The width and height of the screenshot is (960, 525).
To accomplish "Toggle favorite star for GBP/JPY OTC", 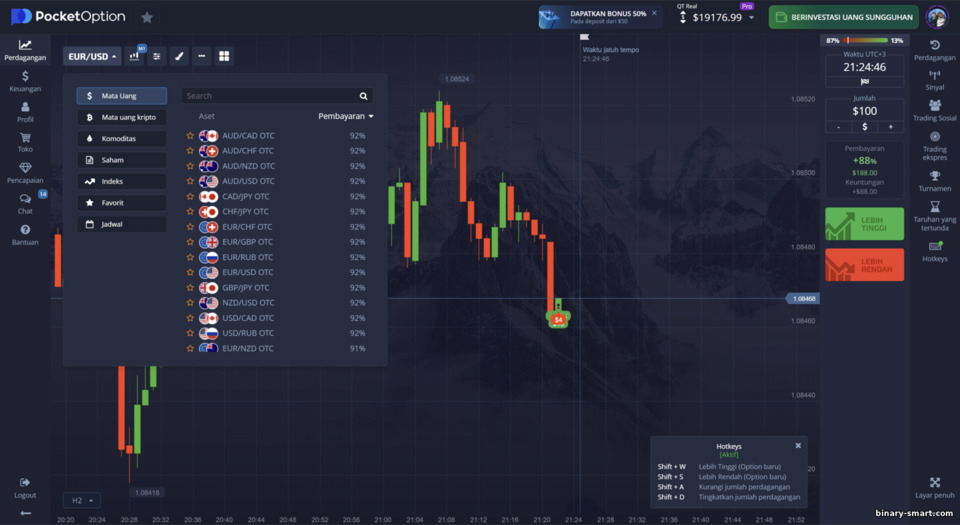I will click(190, 288).
